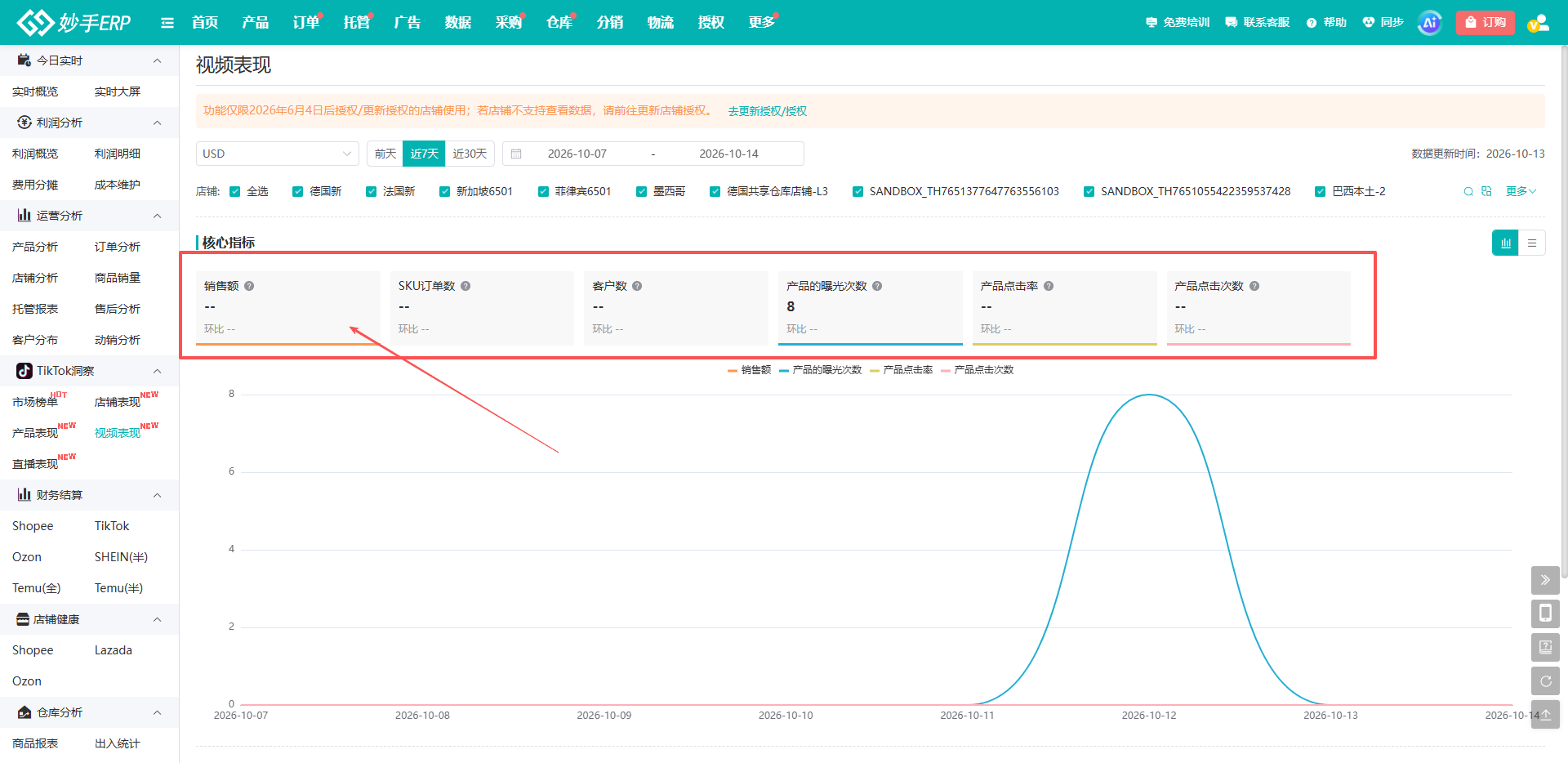
Task: Collapse the 今日实时 sidebar section
Action: pos(158,60)
